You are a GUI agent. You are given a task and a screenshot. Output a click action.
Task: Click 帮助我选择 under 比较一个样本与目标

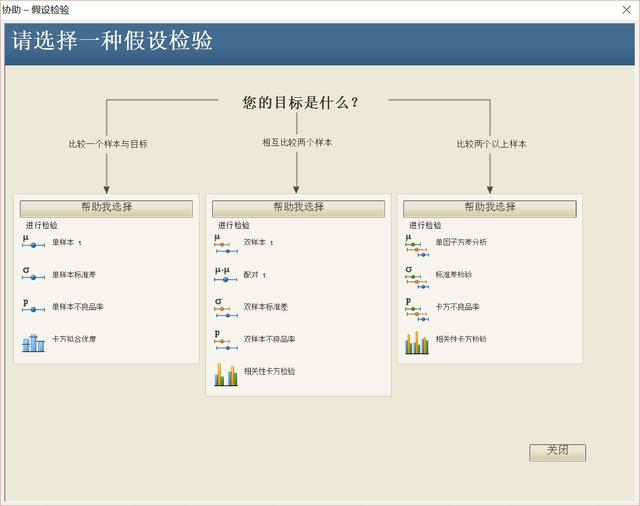(x=106, y=209)
